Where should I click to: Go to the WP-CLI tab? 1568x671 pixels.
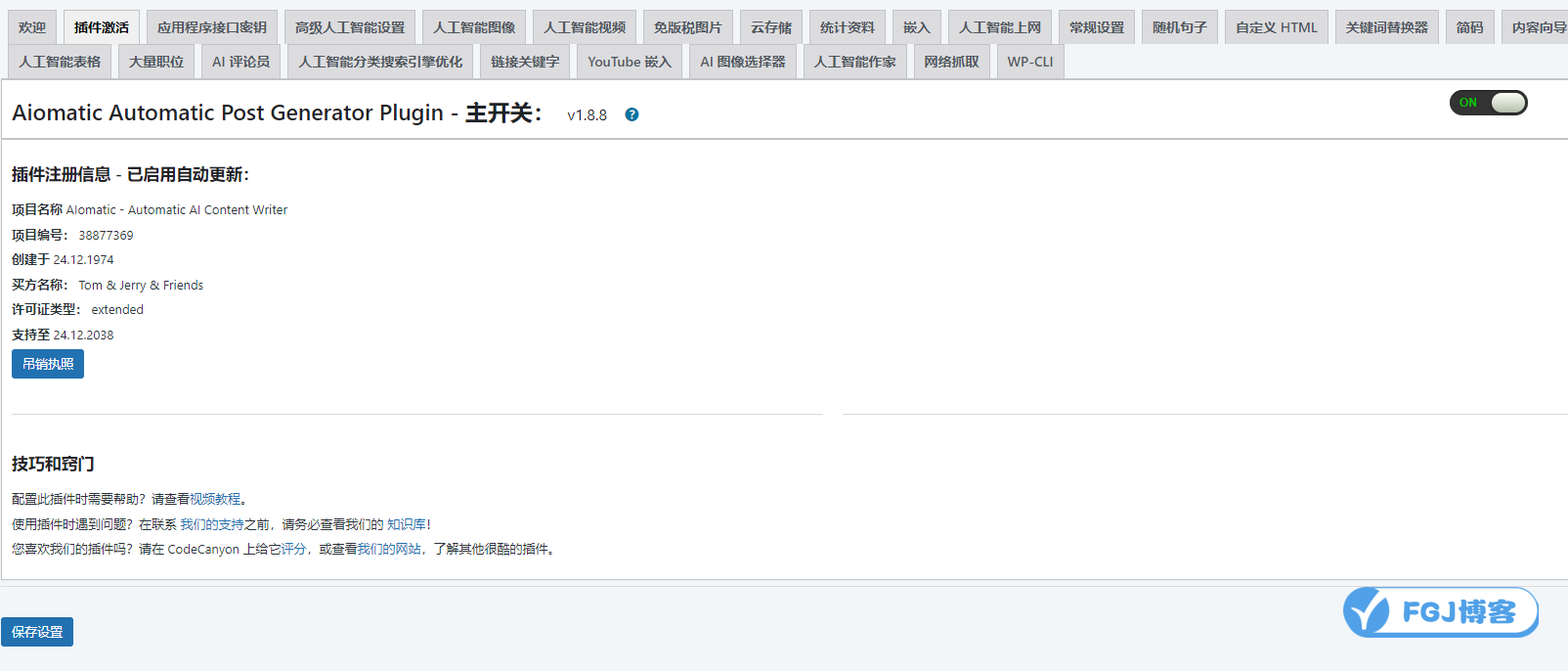click(1030, 62)
